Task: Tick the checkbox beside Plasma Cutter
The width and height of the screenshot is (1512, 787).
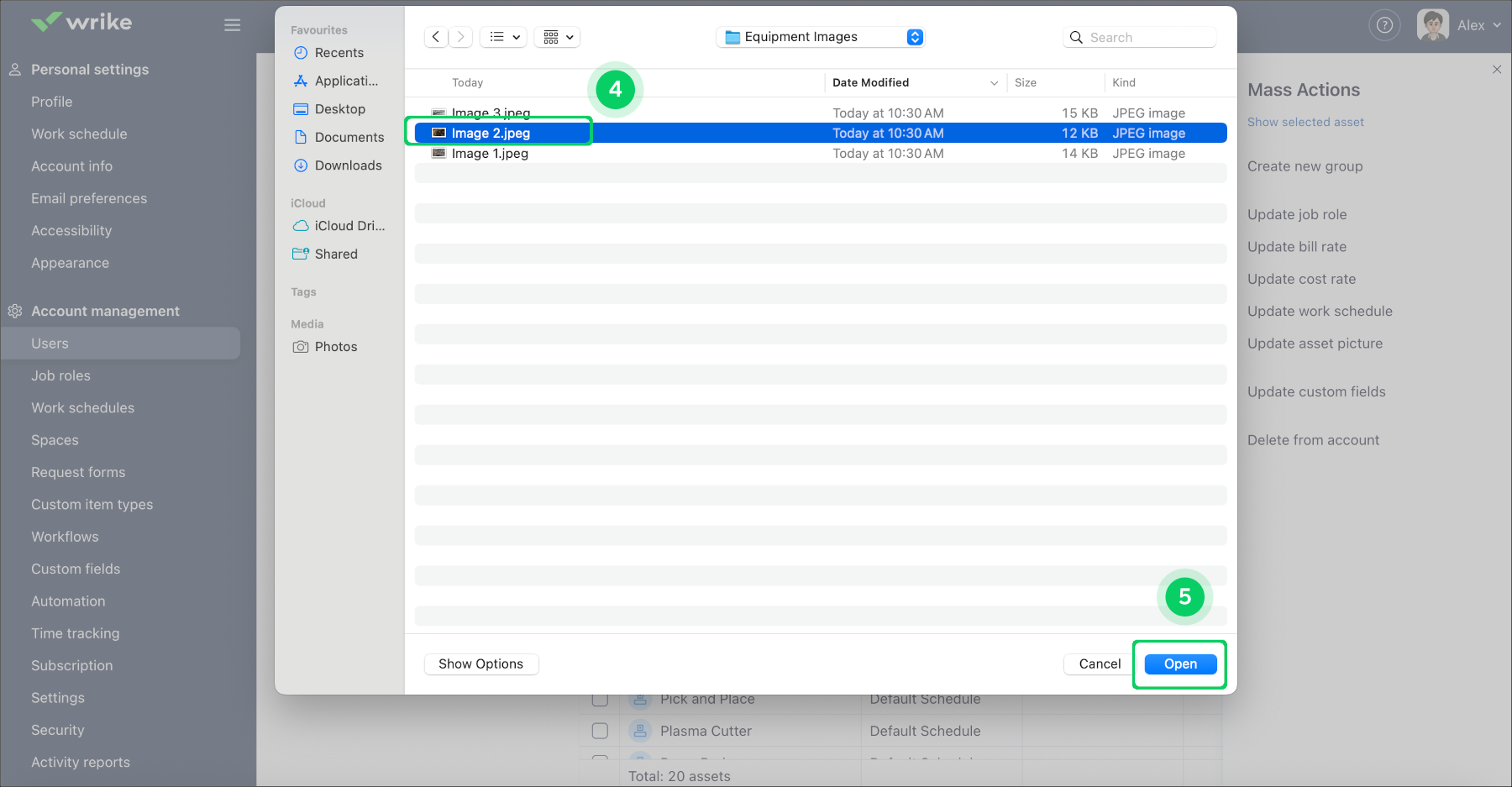Action: (600, 731)
